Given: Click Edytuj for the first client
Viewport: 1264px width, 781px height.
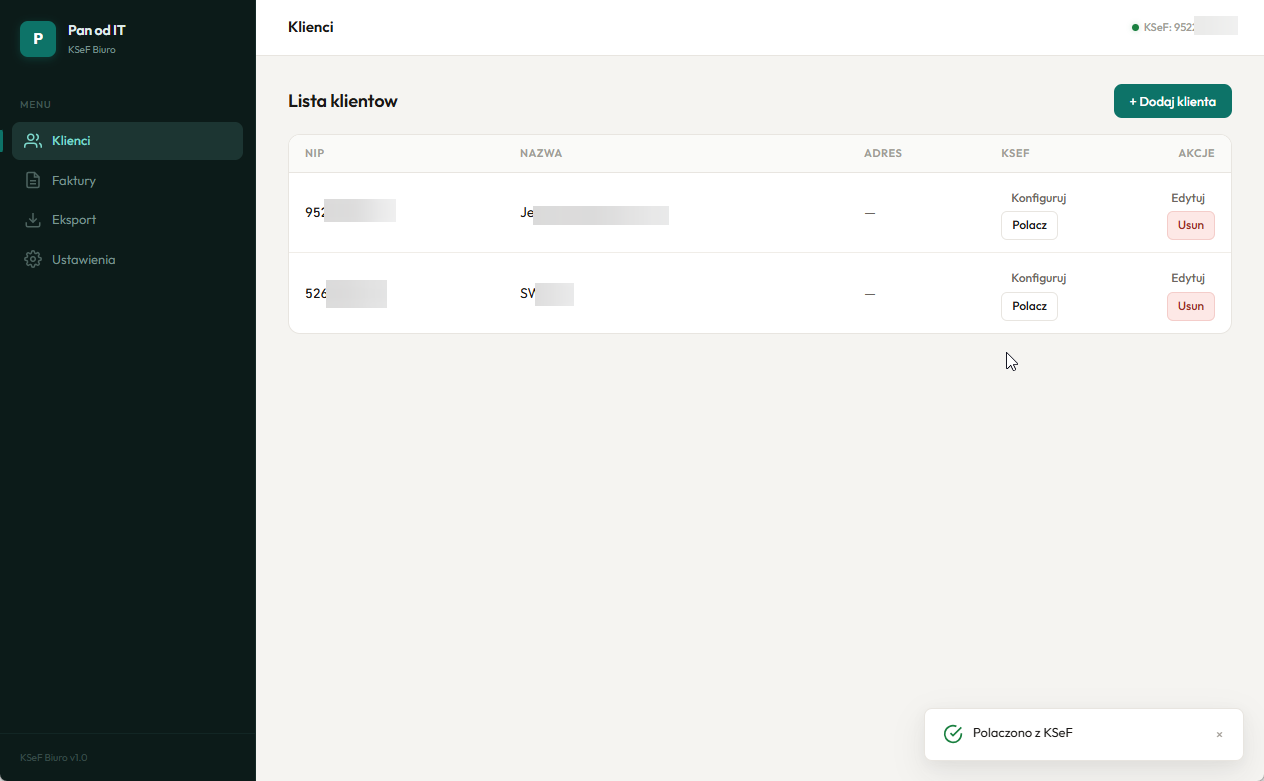Looking at the screenshot, I should point(1188,198).
